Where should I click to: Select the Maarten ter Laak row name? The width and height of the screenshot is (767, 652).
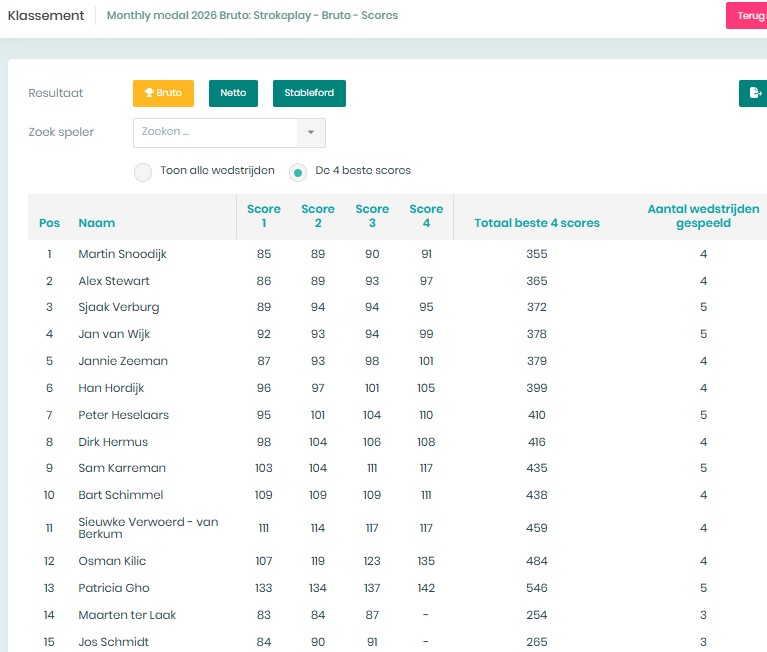pyautogui.click(x=127, y=615)
